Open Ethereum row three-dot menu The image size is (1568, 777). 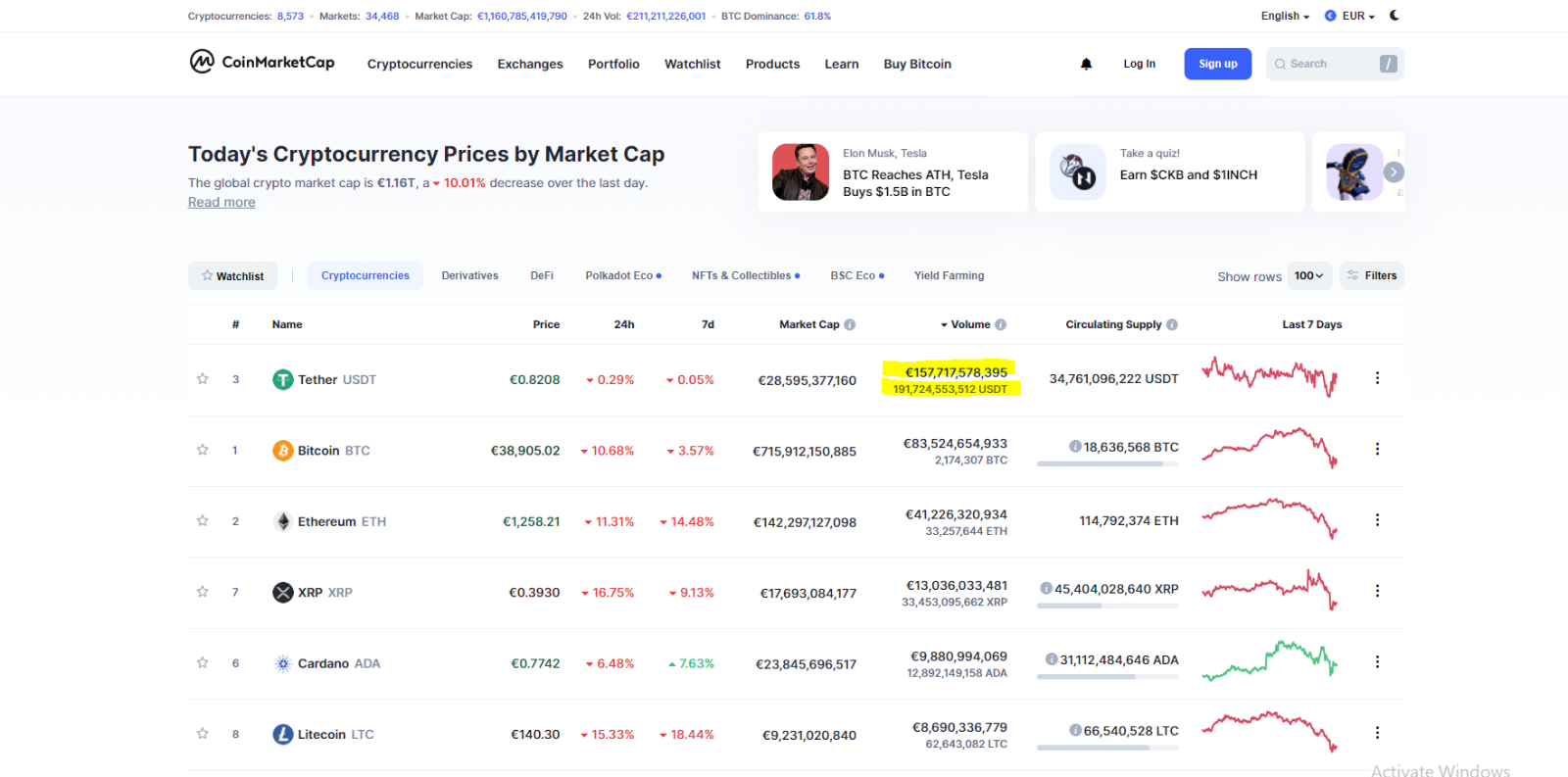[x=1377, y=520]
